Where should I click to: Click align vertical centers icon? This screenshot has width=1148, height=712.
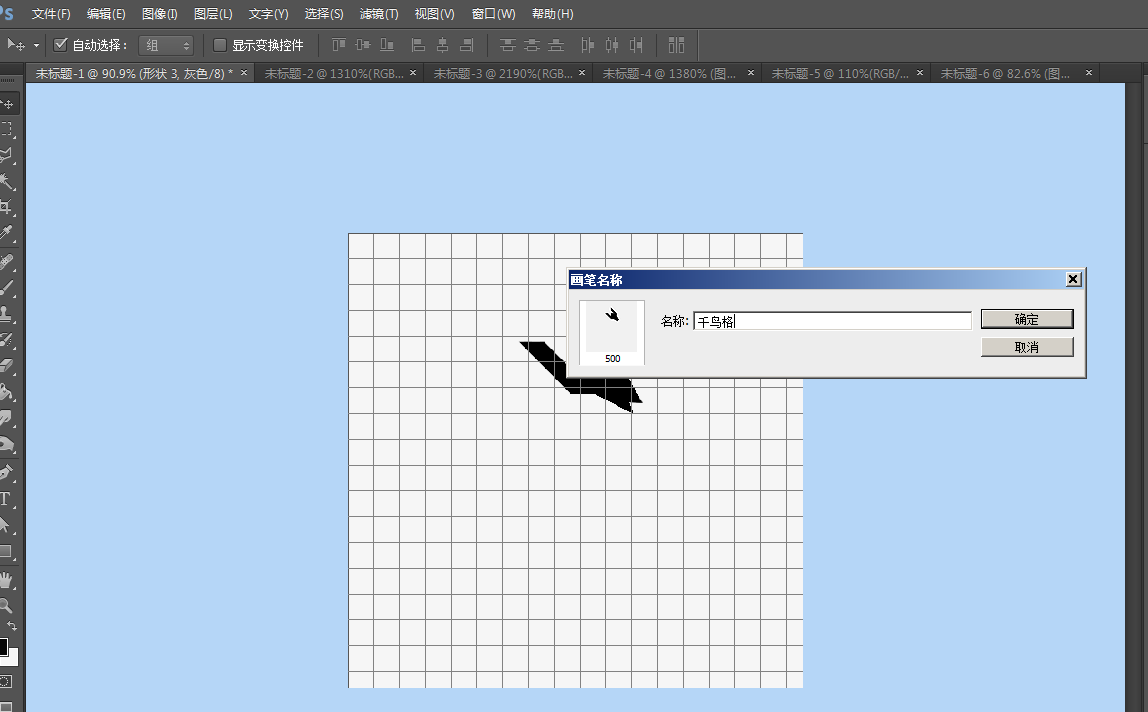[x=362, y=45]
